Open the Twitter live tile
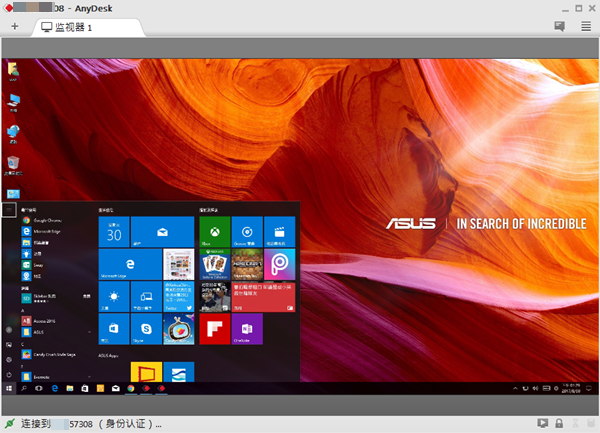600x433 pixels. click(x=179, y=296)
